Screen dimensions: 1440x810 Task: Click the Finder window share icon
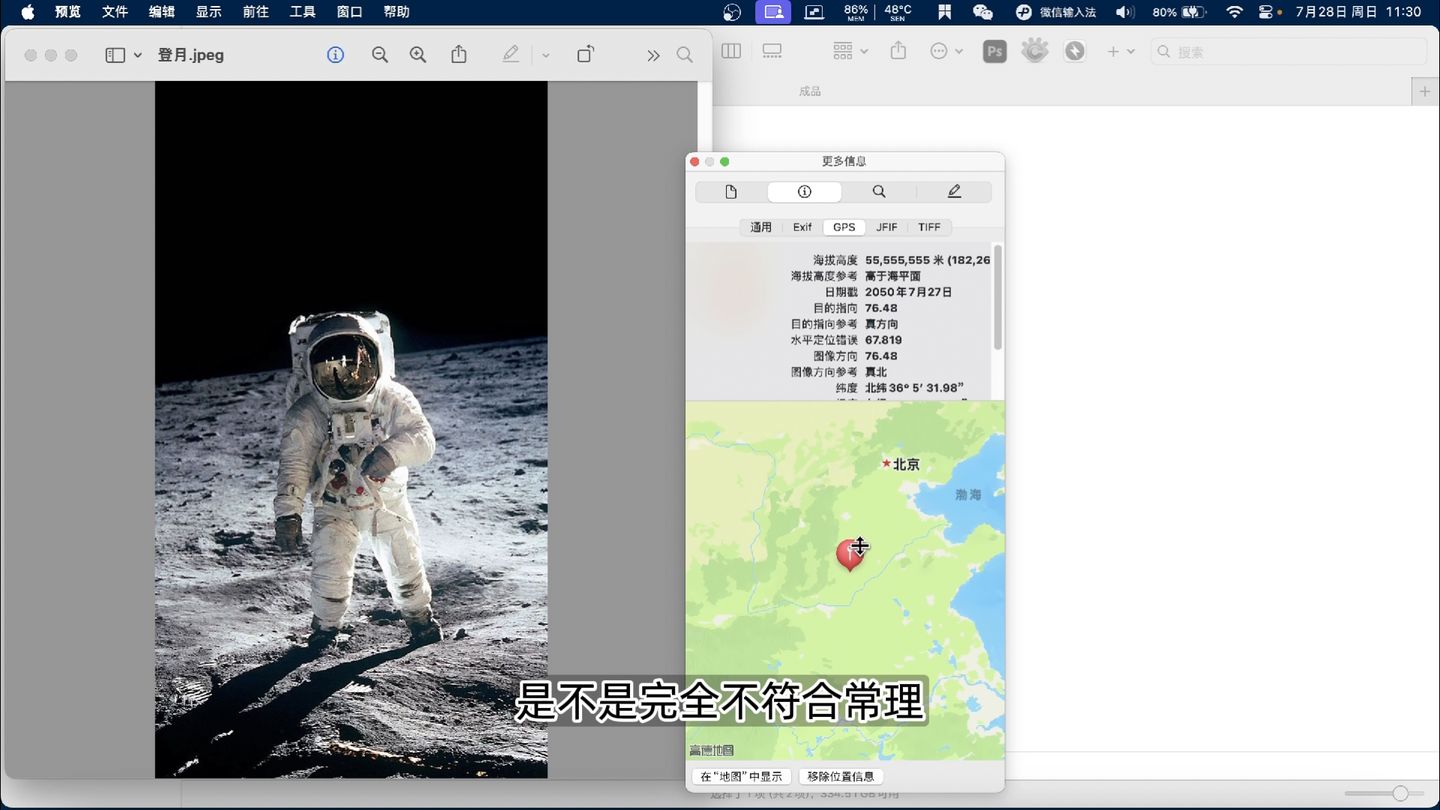[x=898, y=50]
